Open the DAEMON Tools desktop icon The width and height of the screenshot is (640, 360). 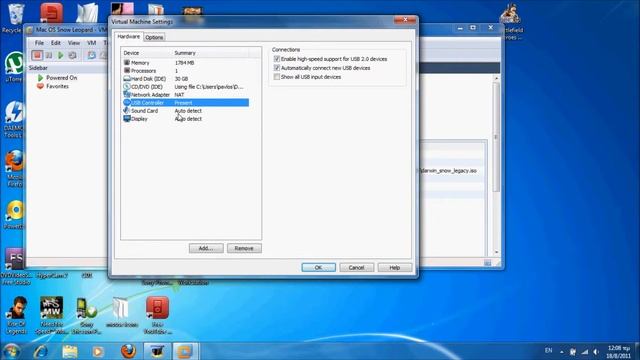point(14,119)
